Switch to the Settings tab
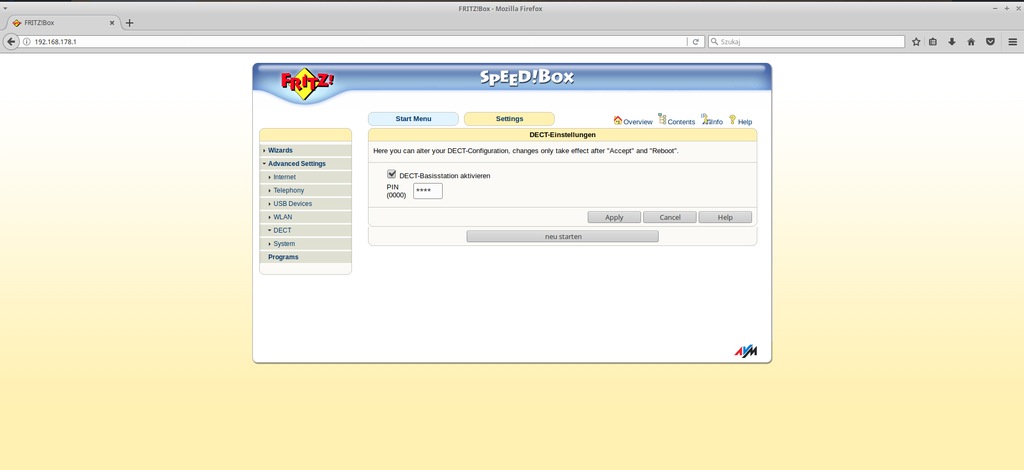The image size is (1024, 470). tap(509, 119)
